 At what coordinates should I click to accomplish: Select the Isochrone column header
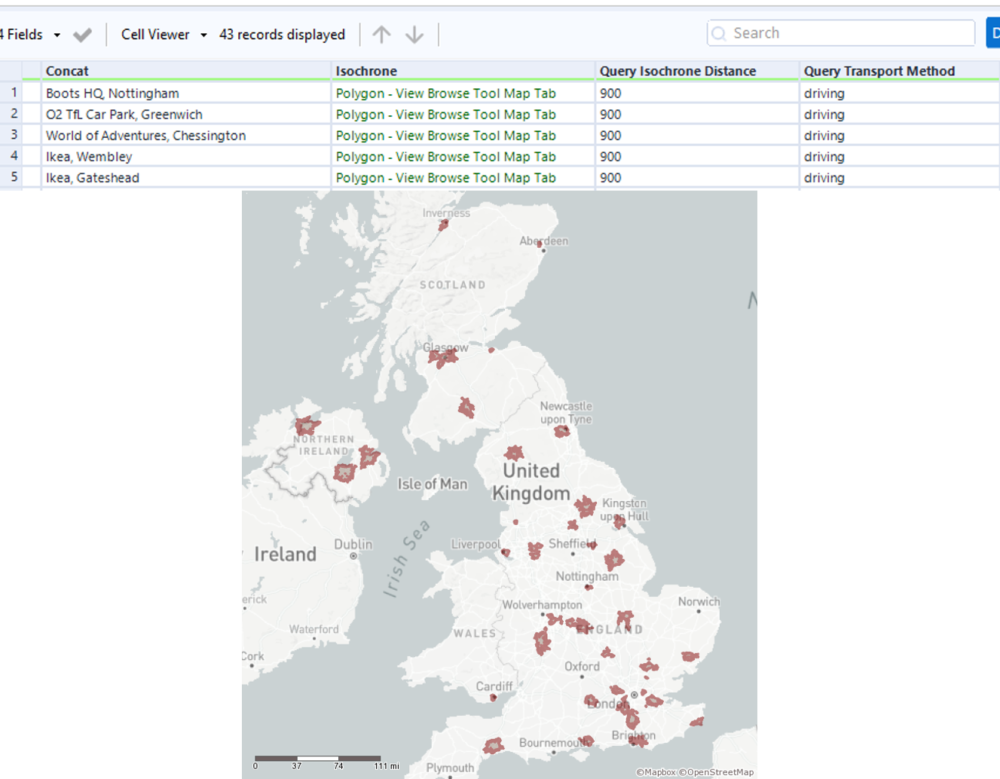[463, 71]
